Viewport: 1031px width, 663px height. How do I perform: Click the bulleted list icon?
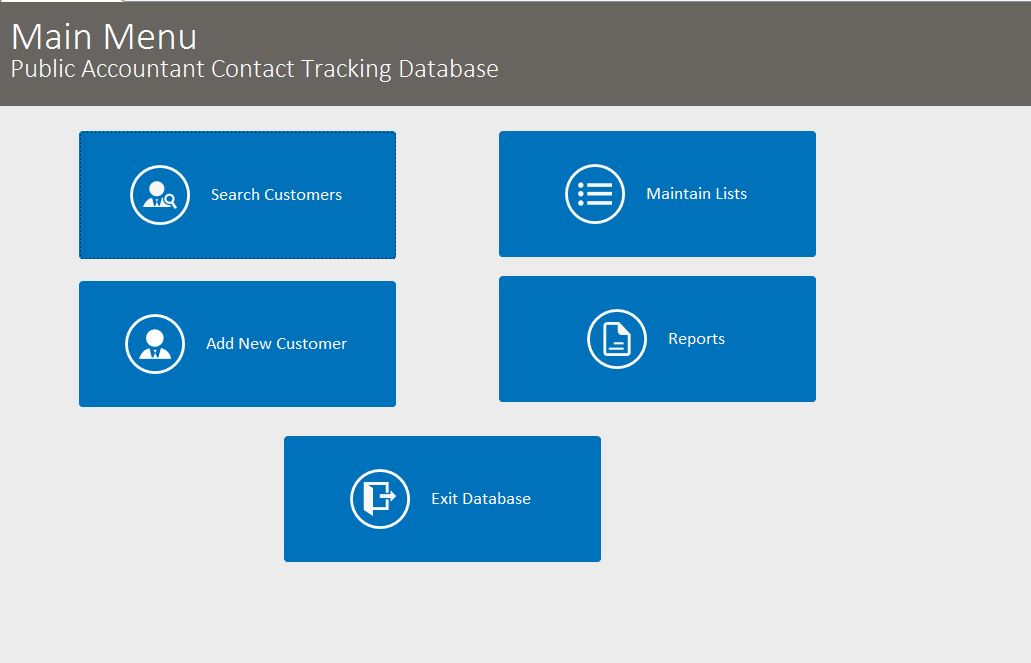click(x=595, y=194)
